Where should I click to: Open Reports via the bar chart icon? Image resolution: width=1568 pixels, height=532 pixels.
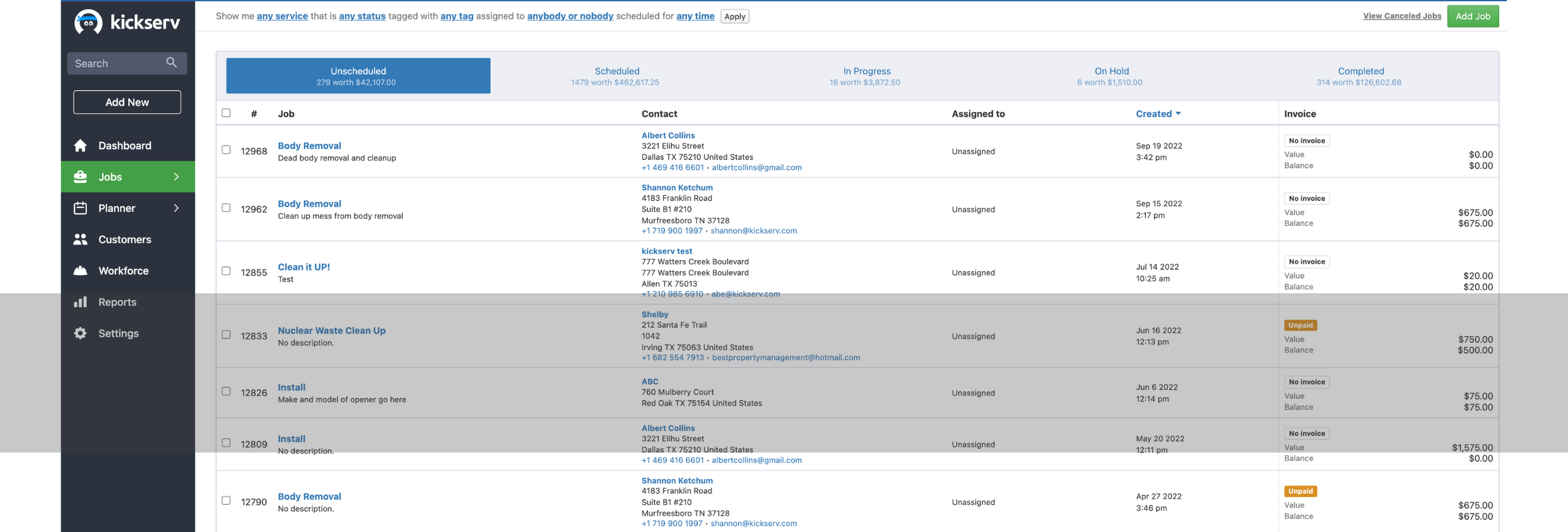(x=80, y=303)
